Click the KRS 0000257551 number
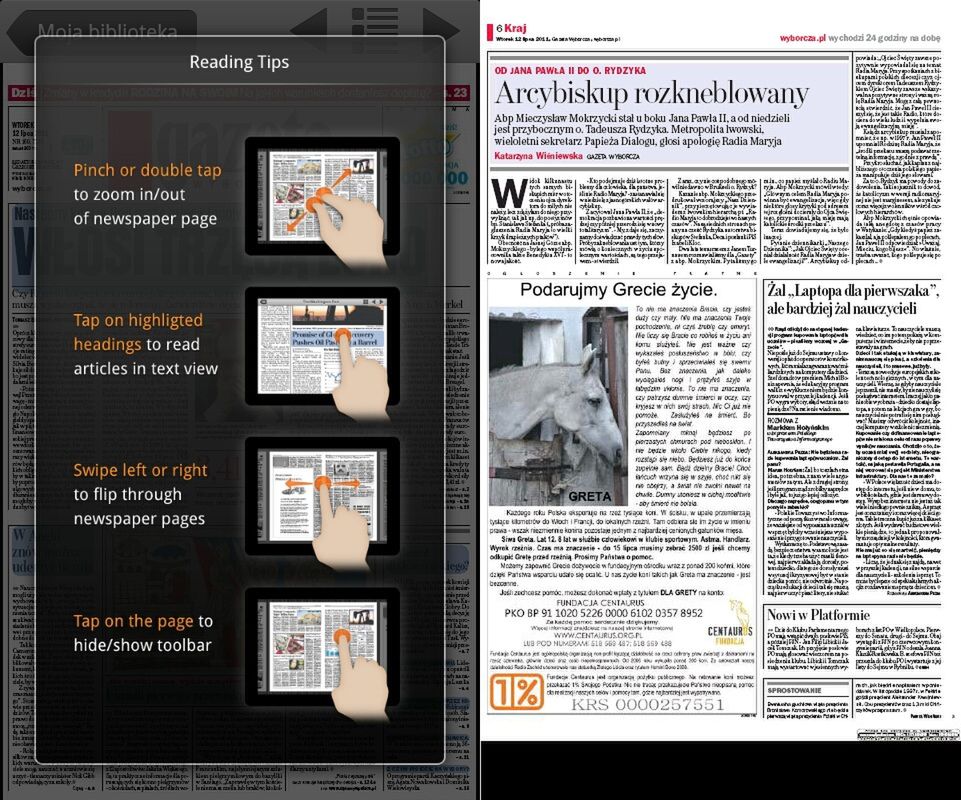Screen dimensions: 961x800 (x=648, y=705)
